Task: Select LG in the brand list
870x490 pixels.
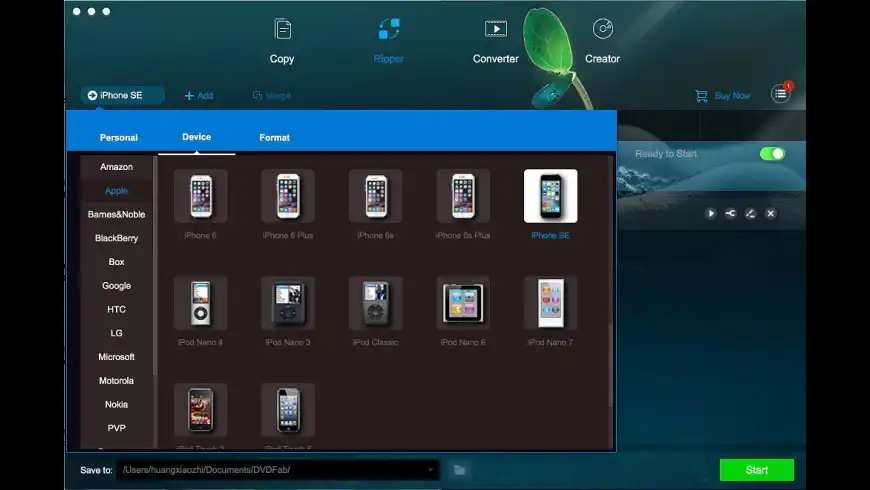Action: (117, 333)
